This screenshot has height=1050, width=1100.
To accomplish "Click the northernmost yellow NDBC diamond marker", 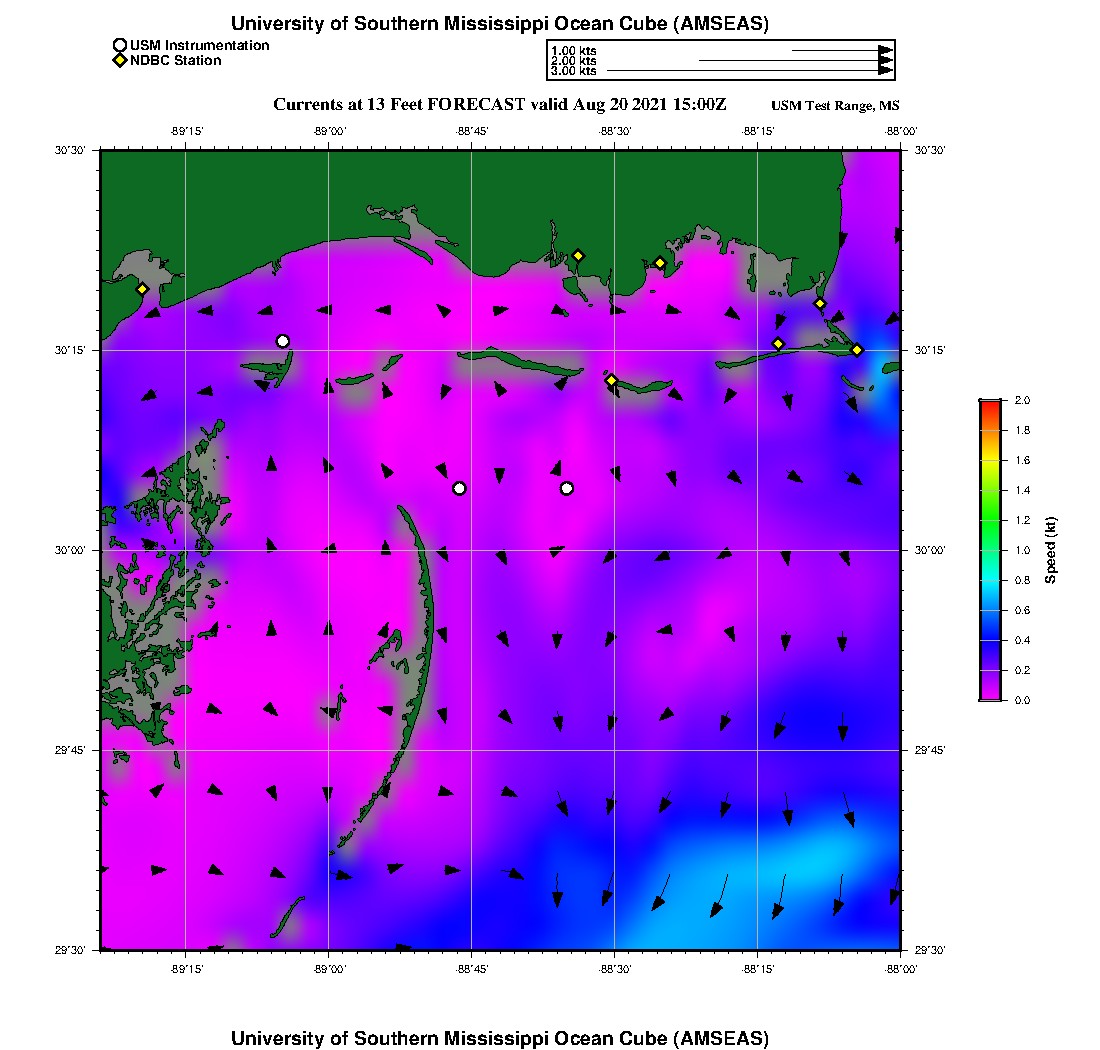I will (578, 255).
